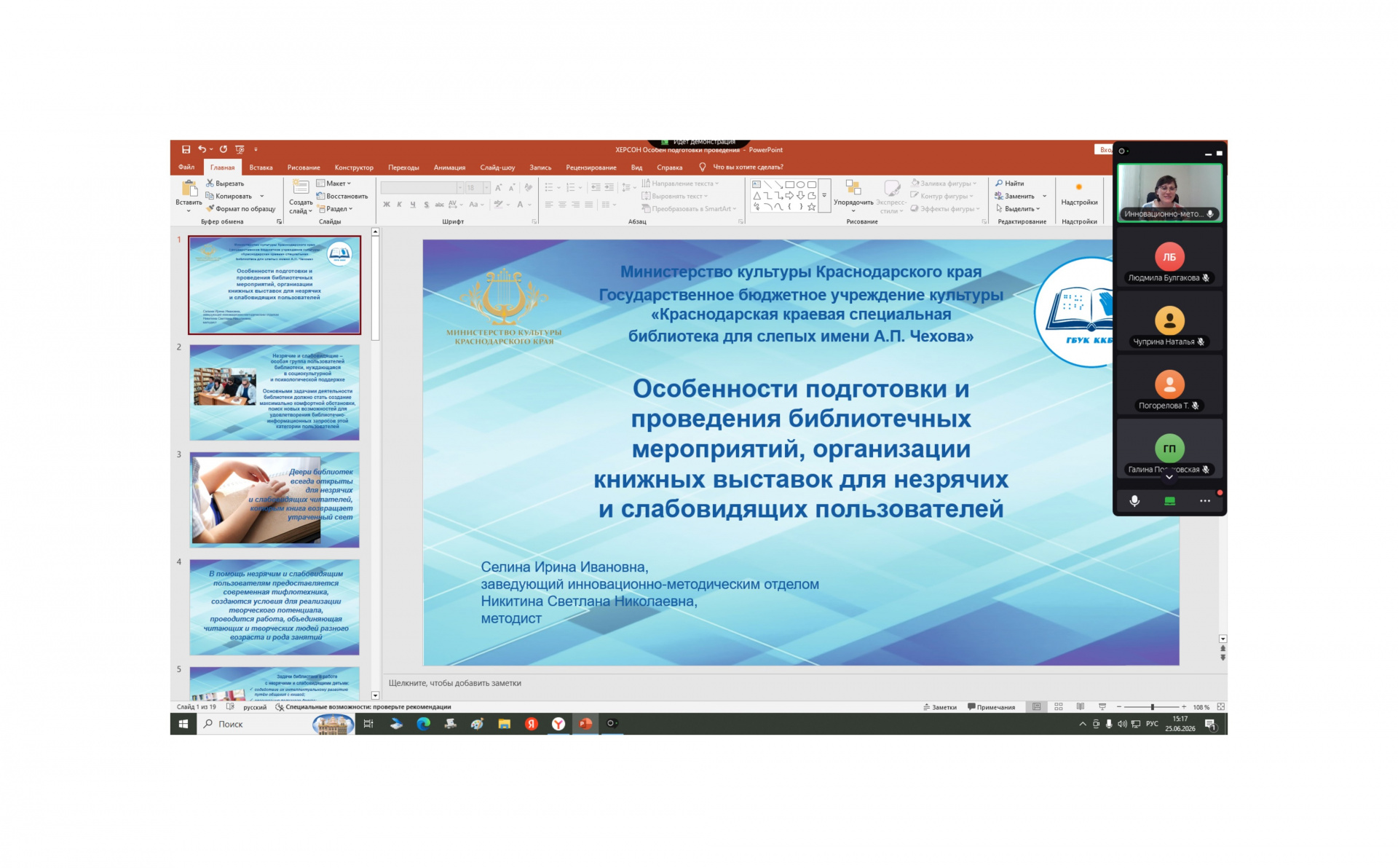
Task: Adjust zoom slider handle
Action: coord(1152,707)
